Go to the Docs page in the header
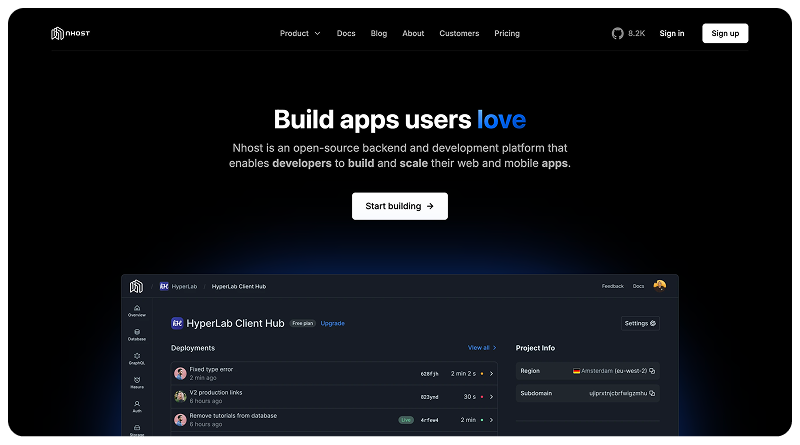The height and width of the screenshot is (445, 800). pos(346,33)
